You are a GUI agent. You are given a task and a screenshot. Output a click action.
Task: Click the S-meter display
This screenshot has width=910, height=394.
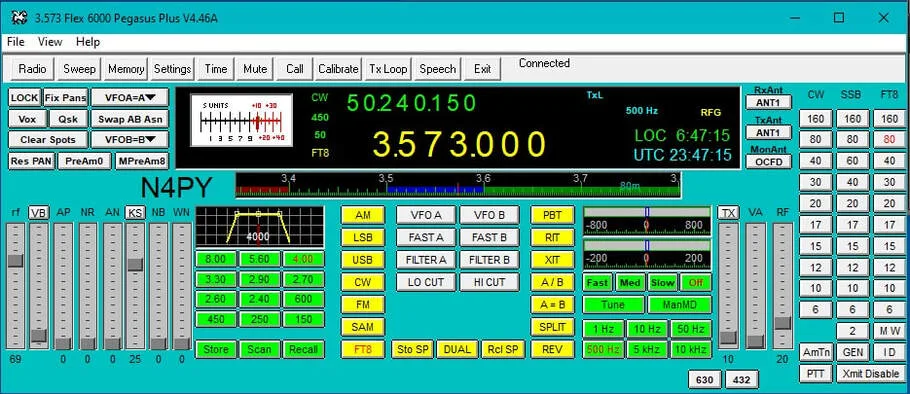[x=241, y=121]
